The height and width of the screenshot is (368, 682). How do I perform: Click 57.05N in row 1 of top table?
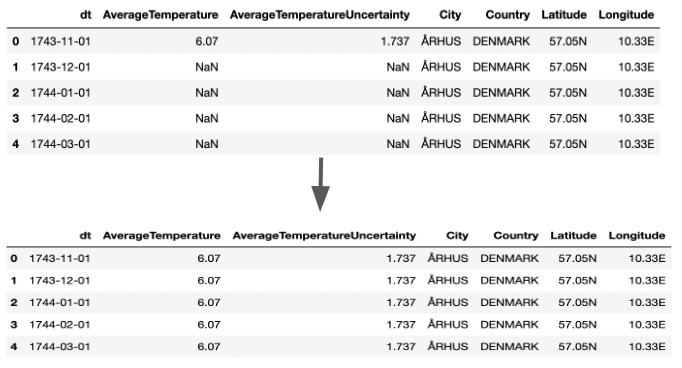568,67
